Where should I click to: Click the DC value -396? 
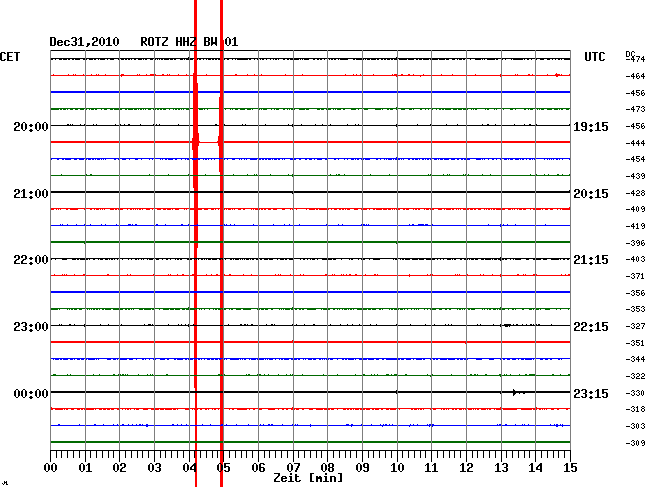[635, 243]
